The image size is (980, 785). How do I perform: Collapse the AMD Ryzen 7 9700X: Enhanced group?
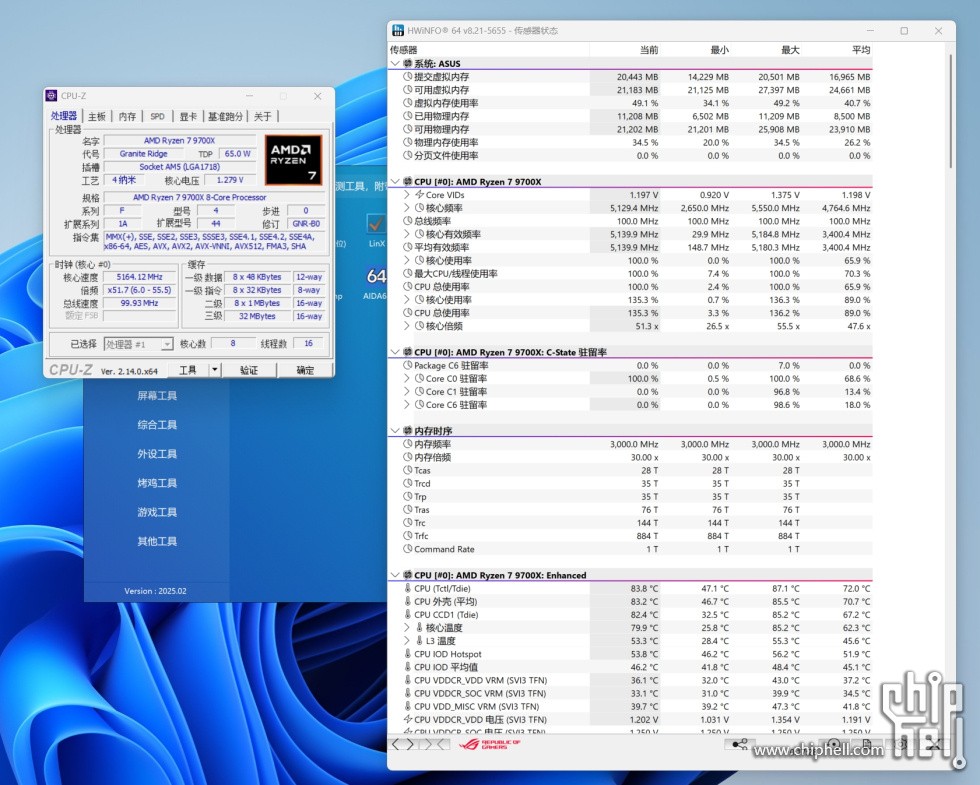[x=395, y=575]
